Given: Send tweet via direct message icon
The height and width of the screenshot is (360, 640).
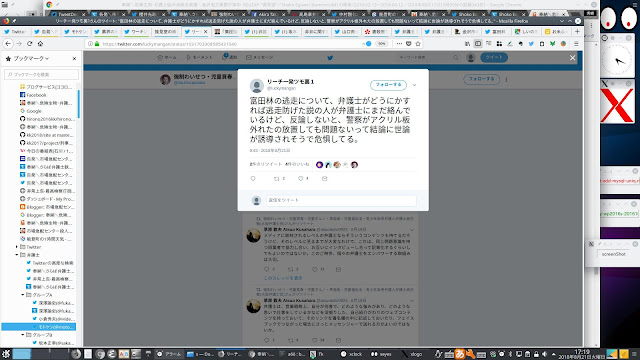Looking at the screenshot, I should [324, 179].
